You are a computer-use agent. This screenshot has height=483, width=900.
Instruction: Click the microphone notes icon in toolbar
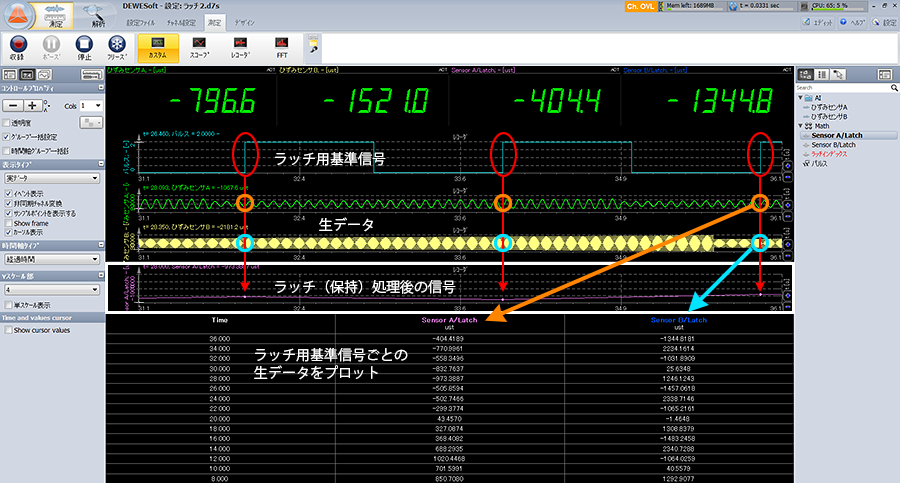point(313,45)
